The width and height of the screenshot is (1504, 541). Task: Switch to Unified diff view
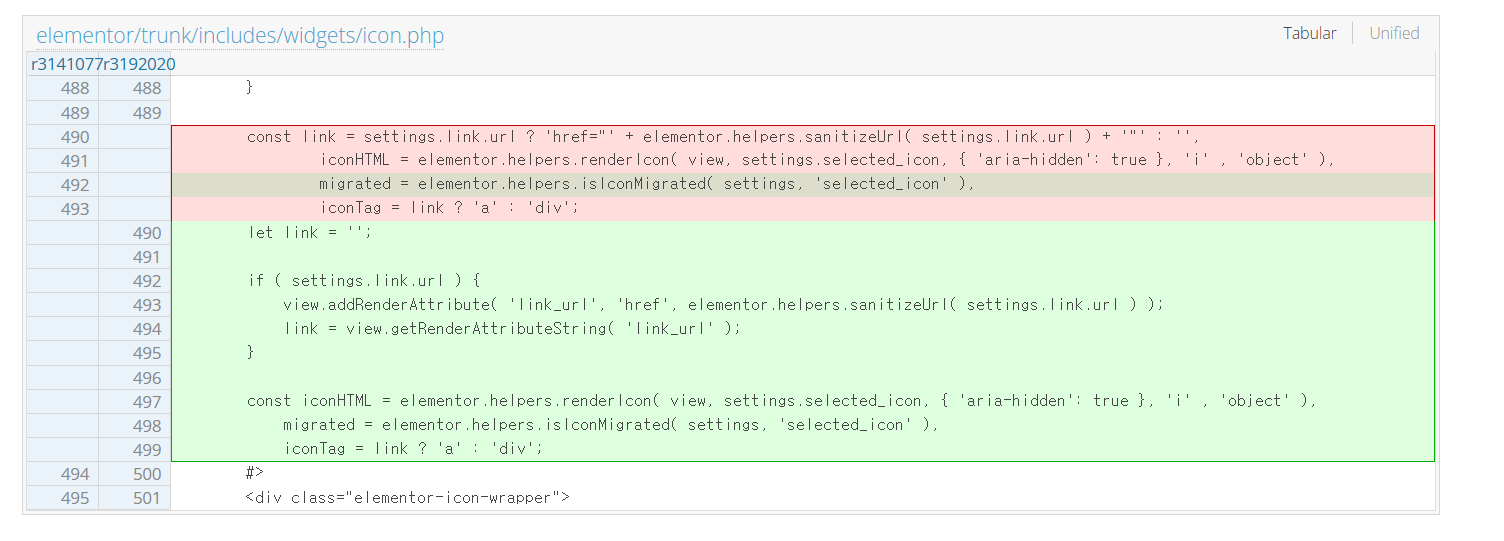point(1394,33)
